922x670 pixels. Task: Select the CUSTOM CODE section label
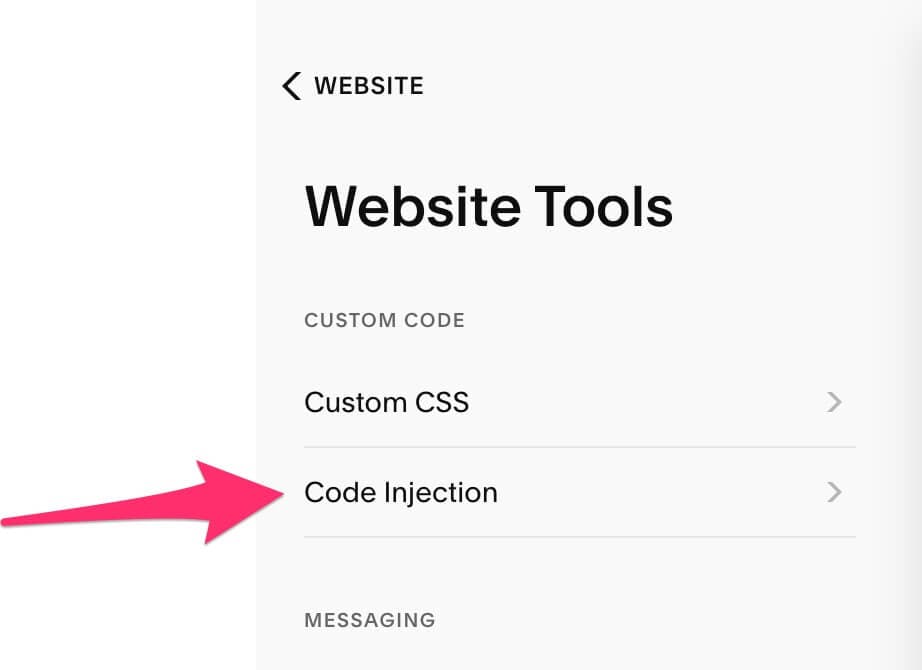coord(385,320)
